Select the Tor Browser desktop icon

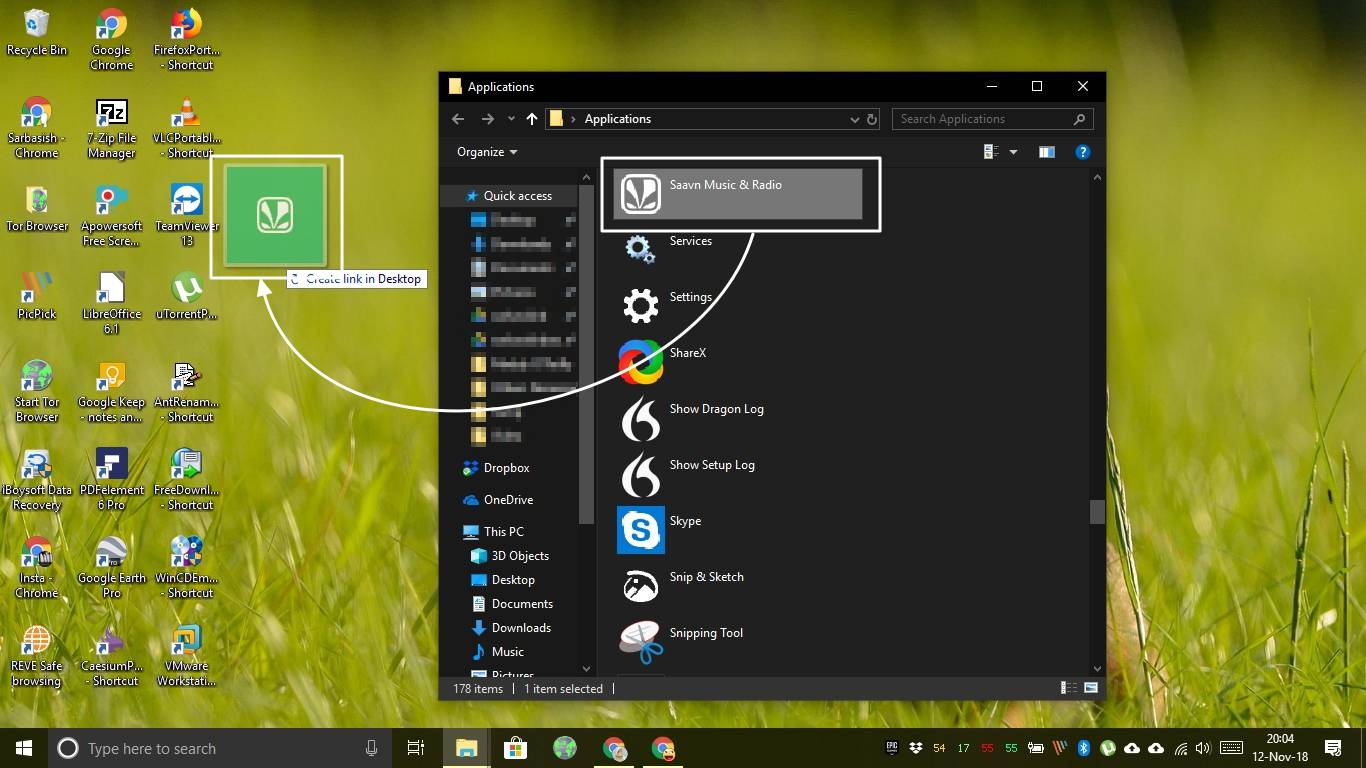[37, 209]
